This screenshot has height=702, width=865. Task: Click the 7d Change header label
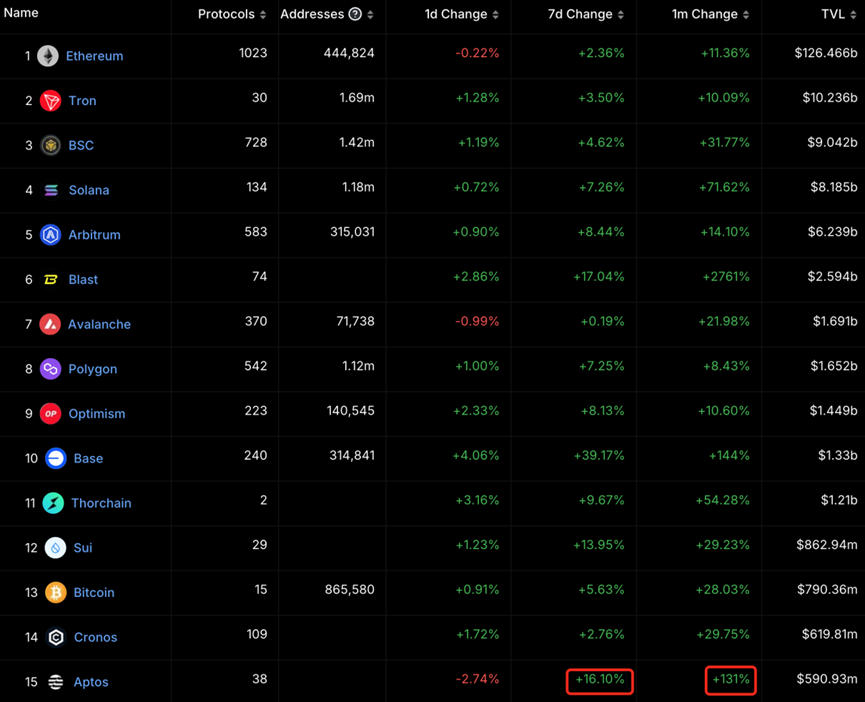pyautogui.click(x=580, y=14)
